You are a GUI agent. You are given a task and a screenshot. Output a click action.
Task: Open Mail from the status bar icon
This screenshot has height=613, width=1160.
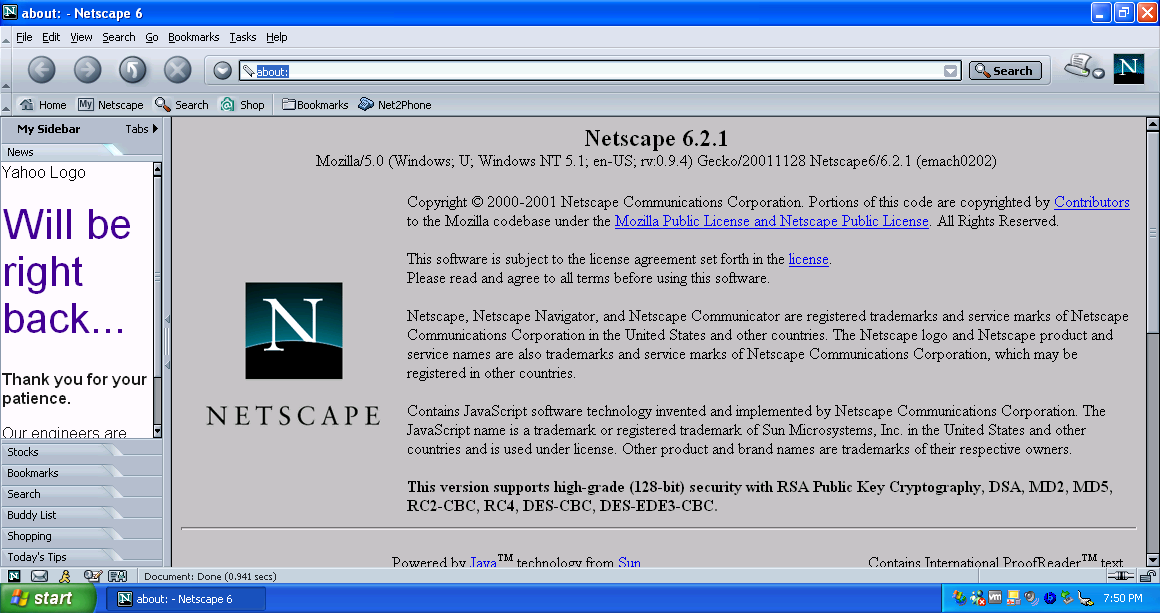click(x=40, y=576)
